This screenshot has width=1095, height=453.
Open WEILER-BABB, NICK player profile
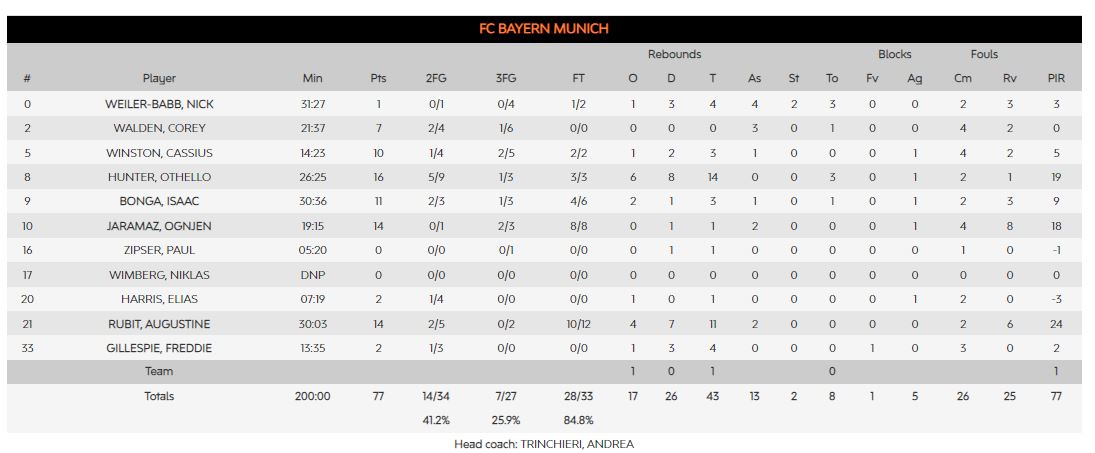point(159,104)
